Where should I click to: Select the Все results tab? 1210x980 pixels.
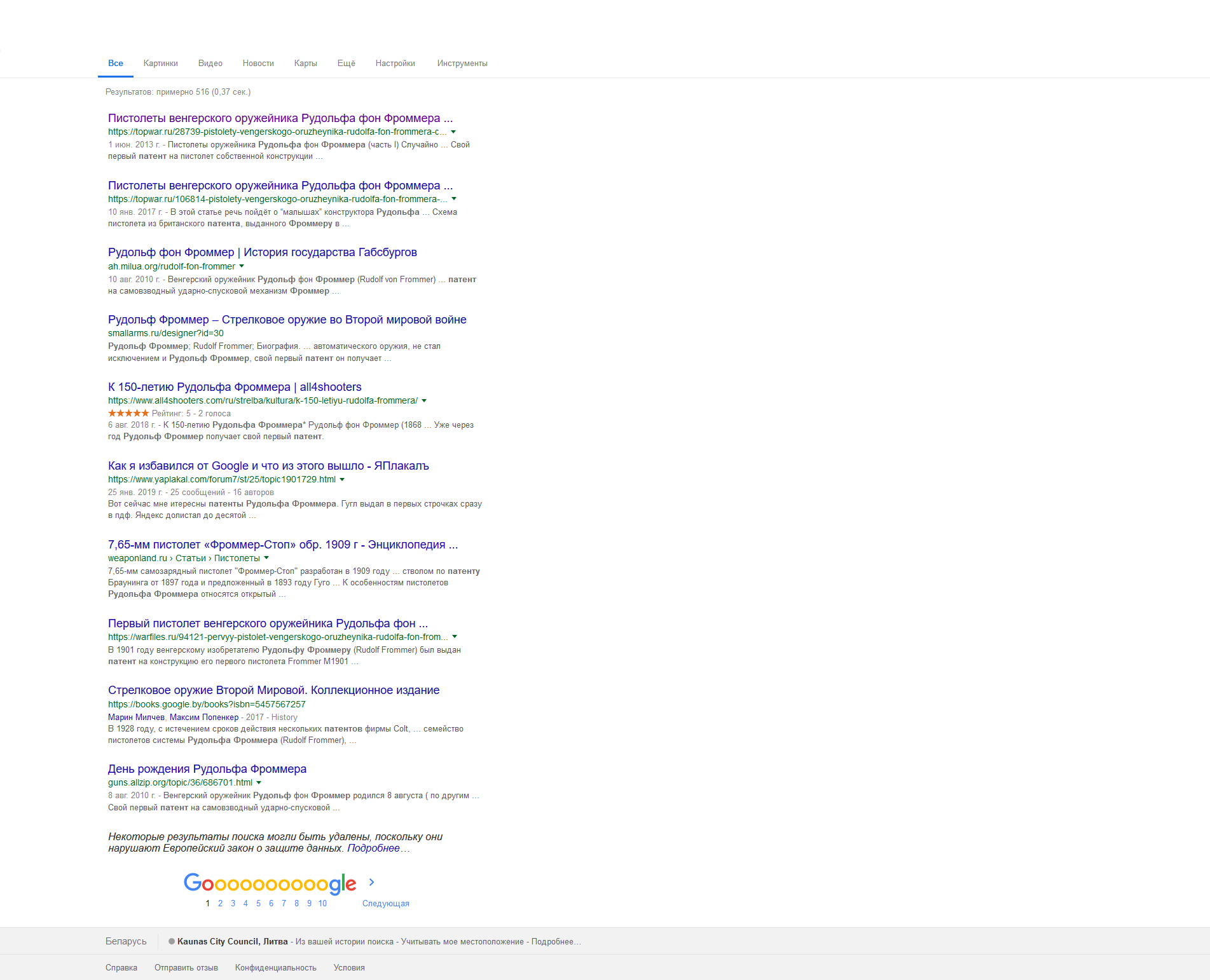point(116,64)
